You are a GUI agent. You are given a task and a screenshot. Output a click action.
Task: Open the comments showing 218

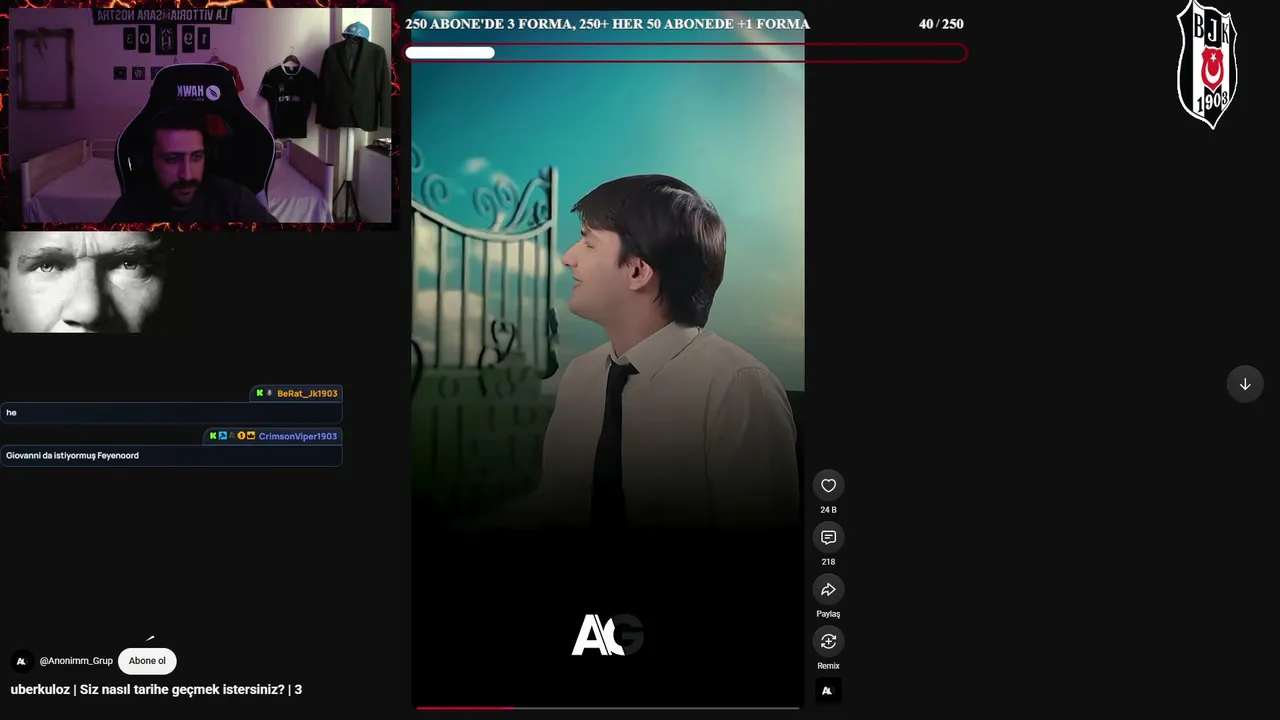[828, 538]
